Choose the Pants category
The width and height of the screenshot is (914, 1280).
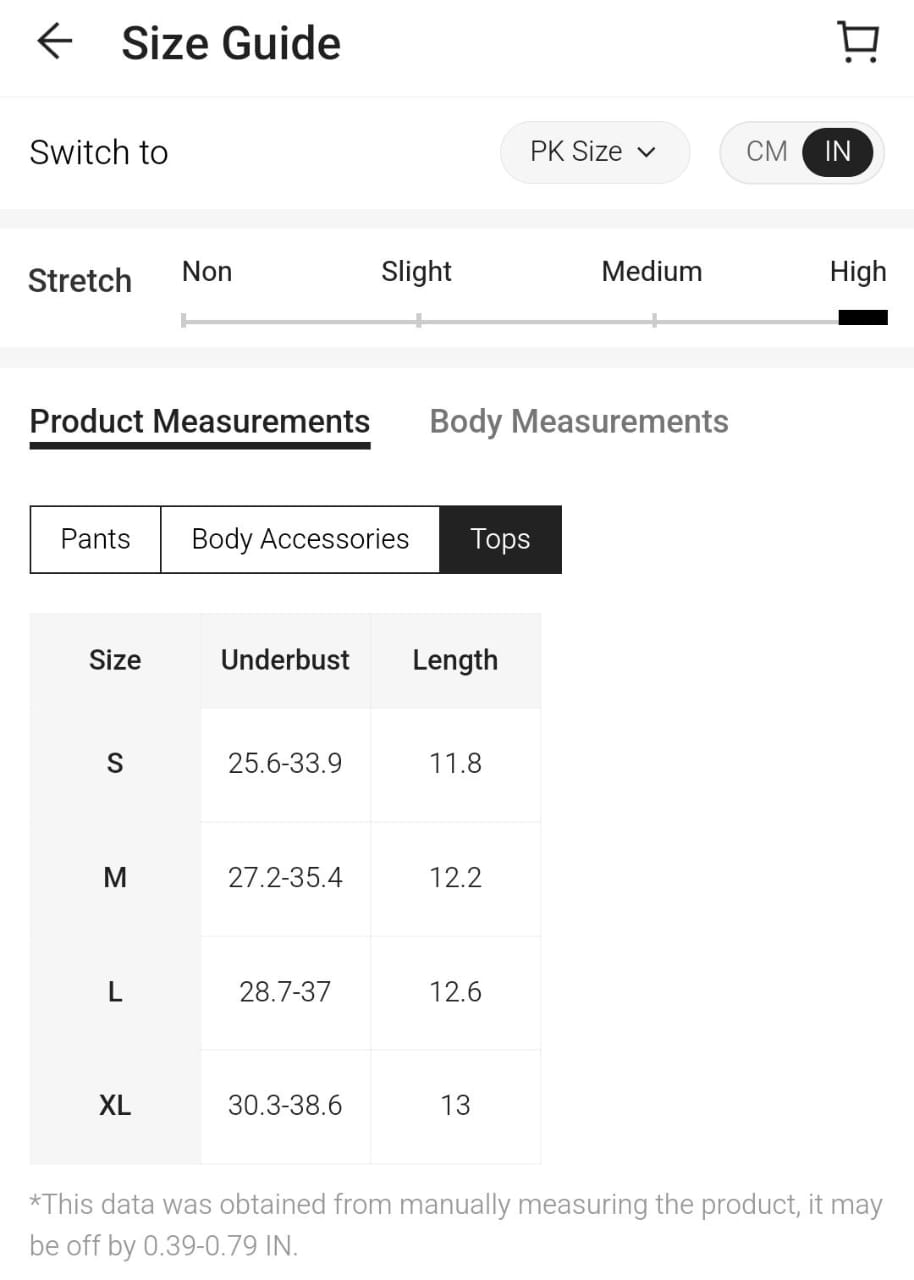pyautogui.click(x=96, y=539)
